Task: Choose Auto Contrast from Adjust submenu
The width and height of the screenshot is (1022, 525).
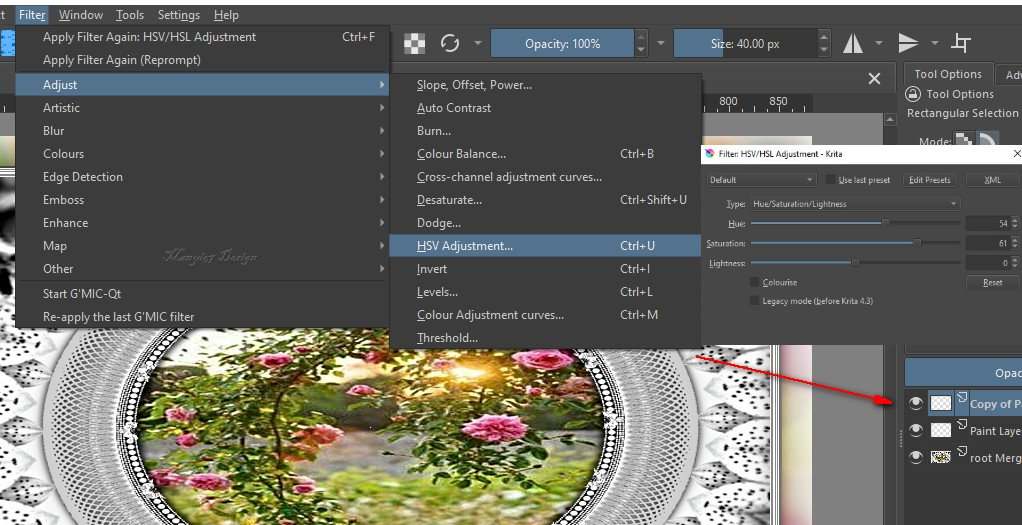Action: point(545,108)
